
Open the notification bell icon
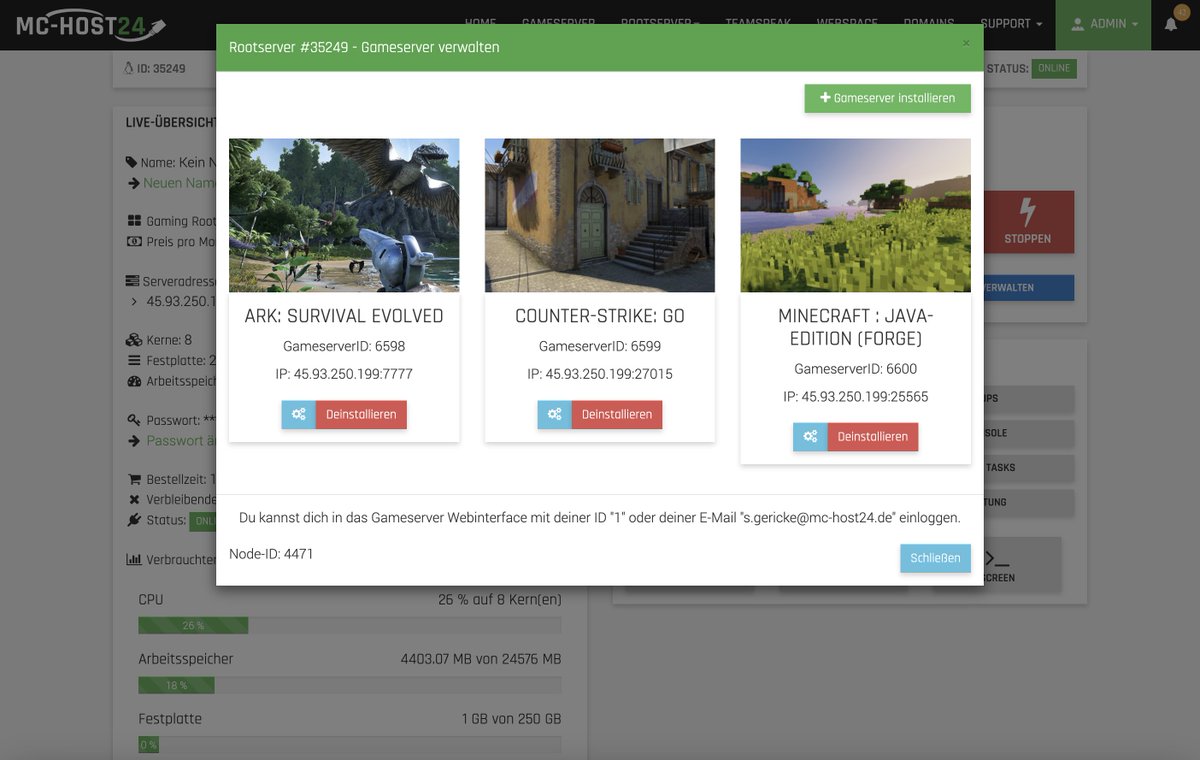pyautogui.click(x=1171, y=24)
